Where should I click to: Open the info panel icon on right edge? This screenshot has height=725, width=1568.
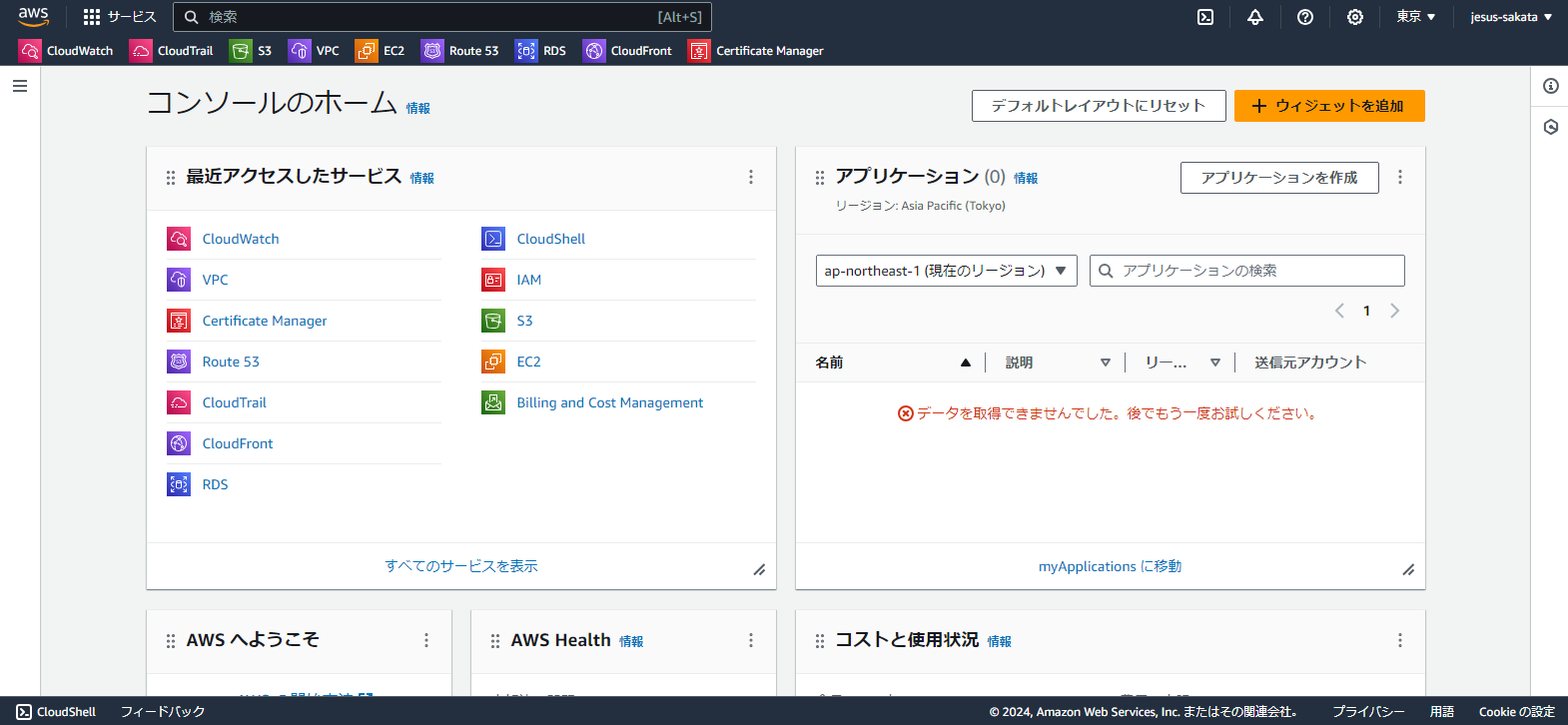click(1551, 86)
